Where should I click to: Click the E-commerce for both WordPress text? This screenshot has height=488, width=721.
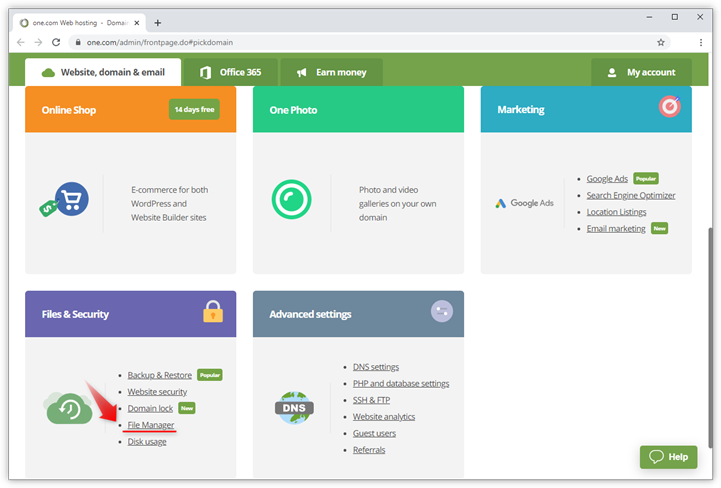(x=169, y=203)
